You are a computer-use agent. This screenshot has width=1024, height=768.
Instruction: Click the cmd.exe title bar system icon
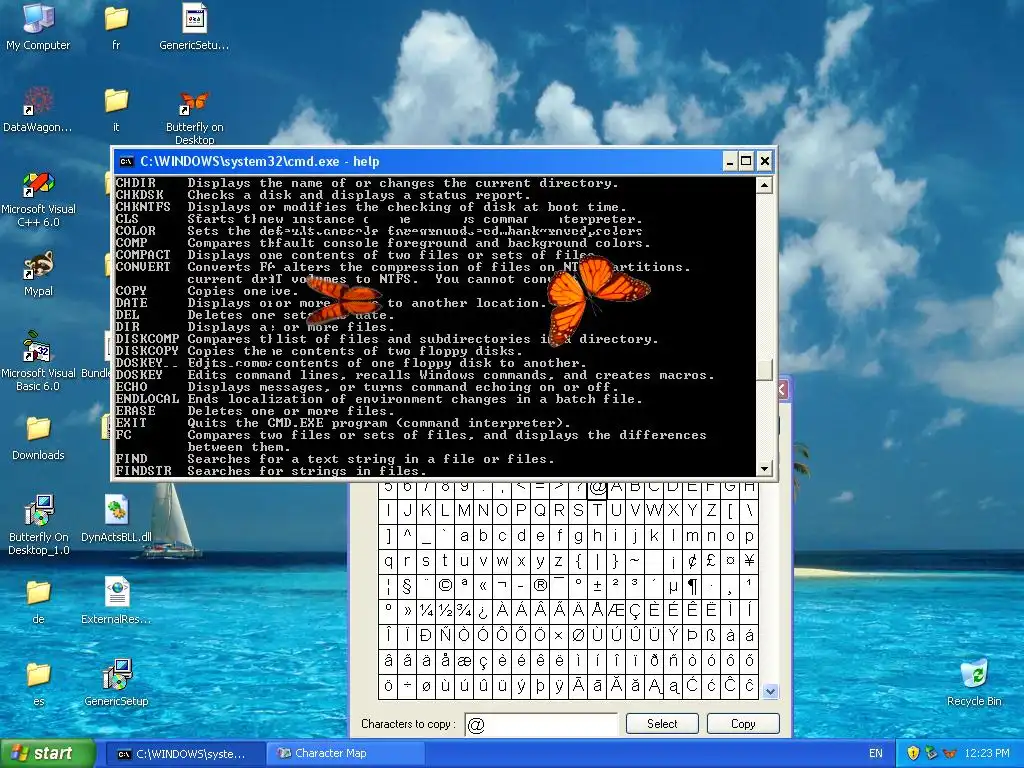click(126, 161)
